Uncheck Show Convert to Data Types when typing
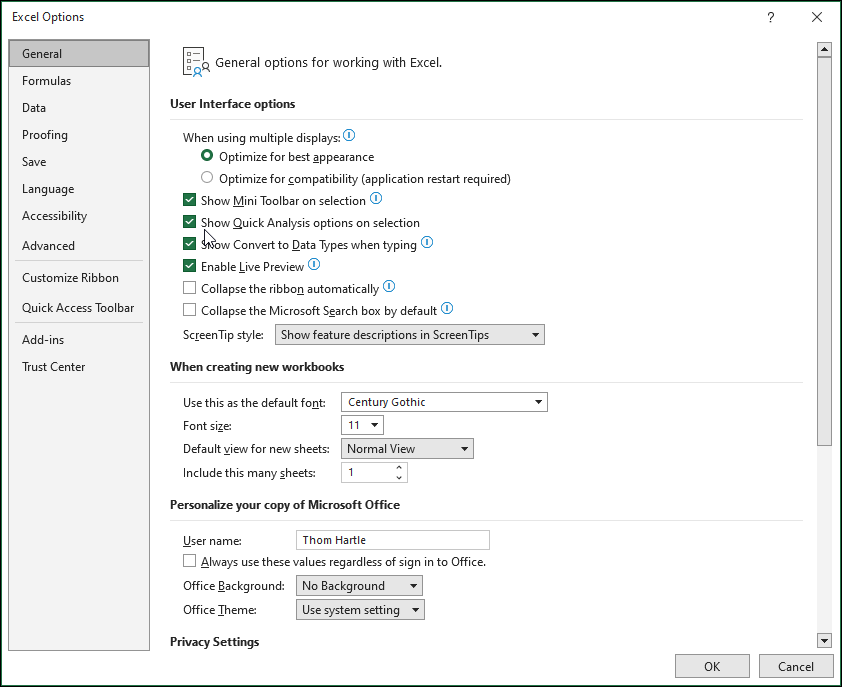The height and width of the screenshot is (687, 842). 189,244
